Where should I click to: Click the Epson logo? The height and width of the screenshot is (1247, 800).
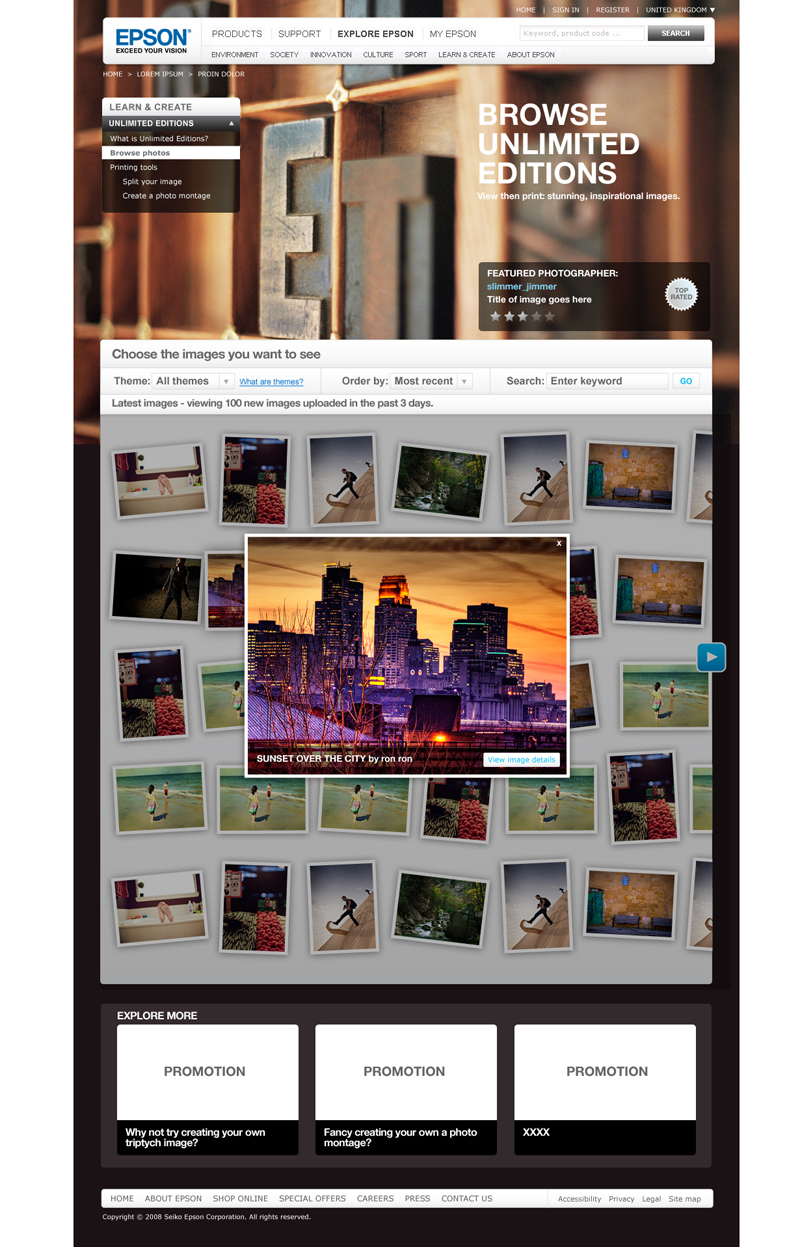[151, 40]
